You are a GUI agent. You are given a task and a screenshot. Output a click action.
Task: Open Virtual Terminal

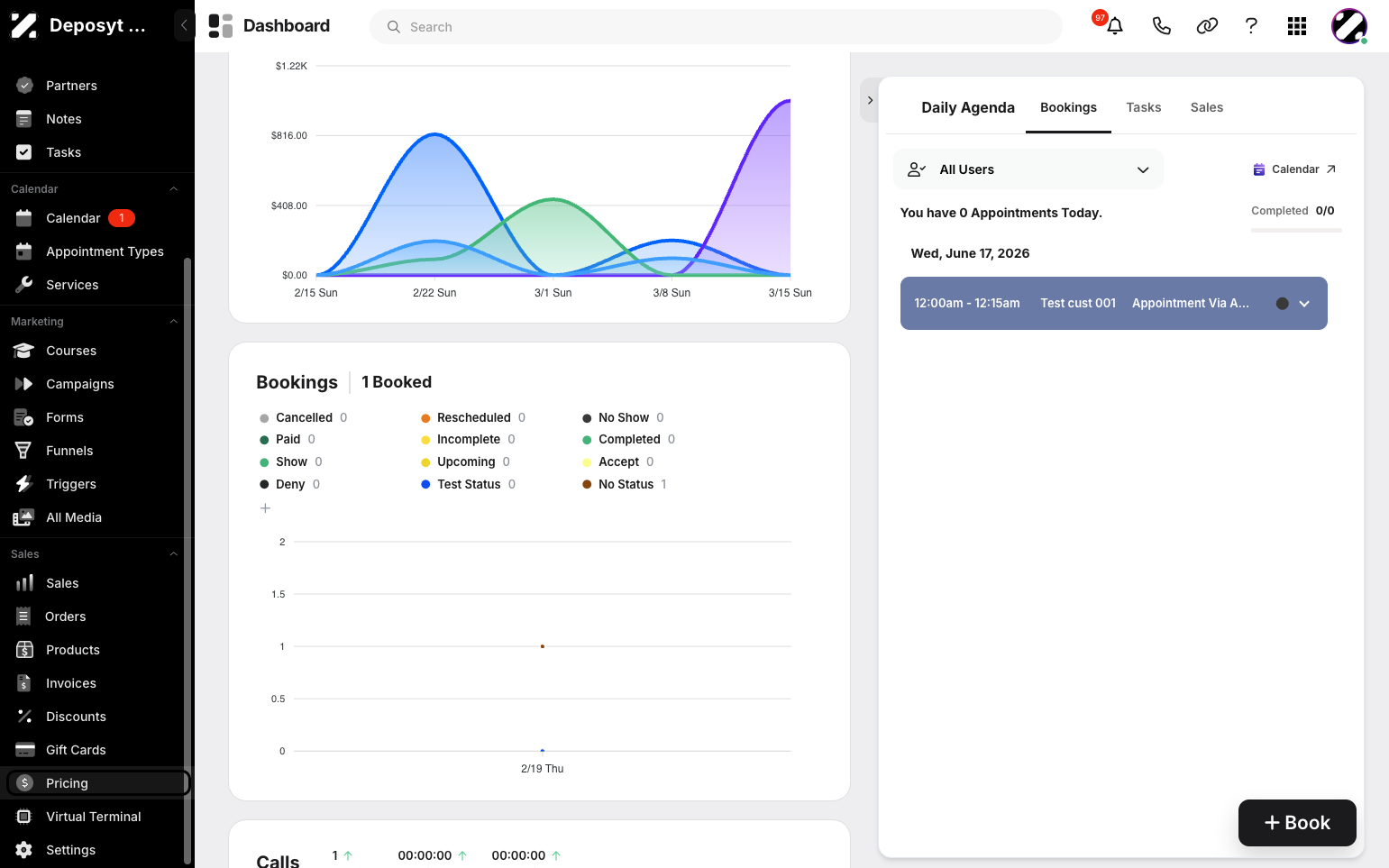(x=93, y=817)
